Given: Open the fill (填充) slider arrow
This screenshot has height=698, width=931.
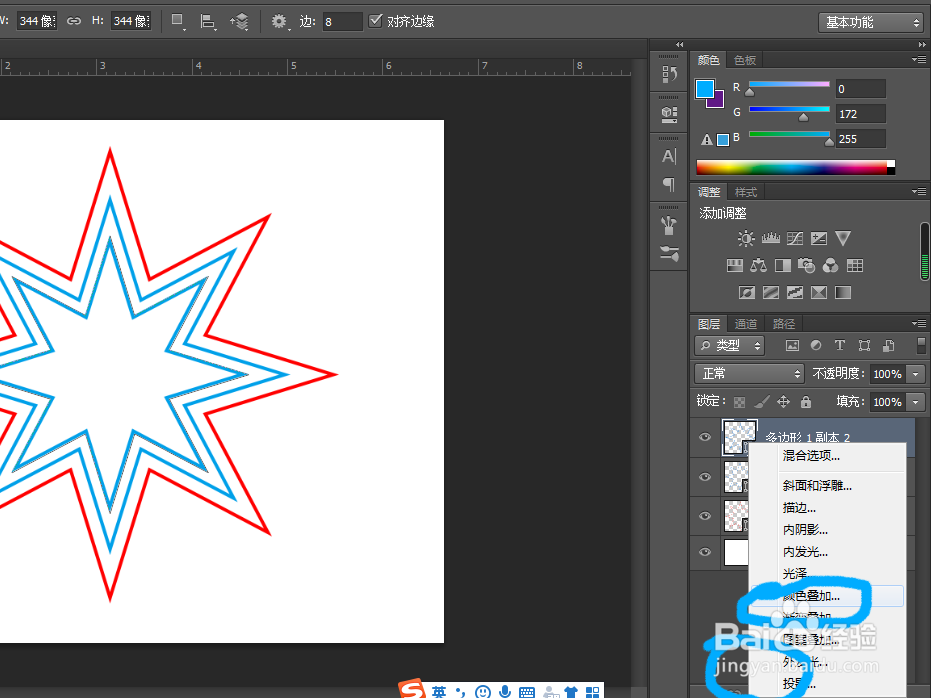Looking at the screenshot, I should coord(916,402).
